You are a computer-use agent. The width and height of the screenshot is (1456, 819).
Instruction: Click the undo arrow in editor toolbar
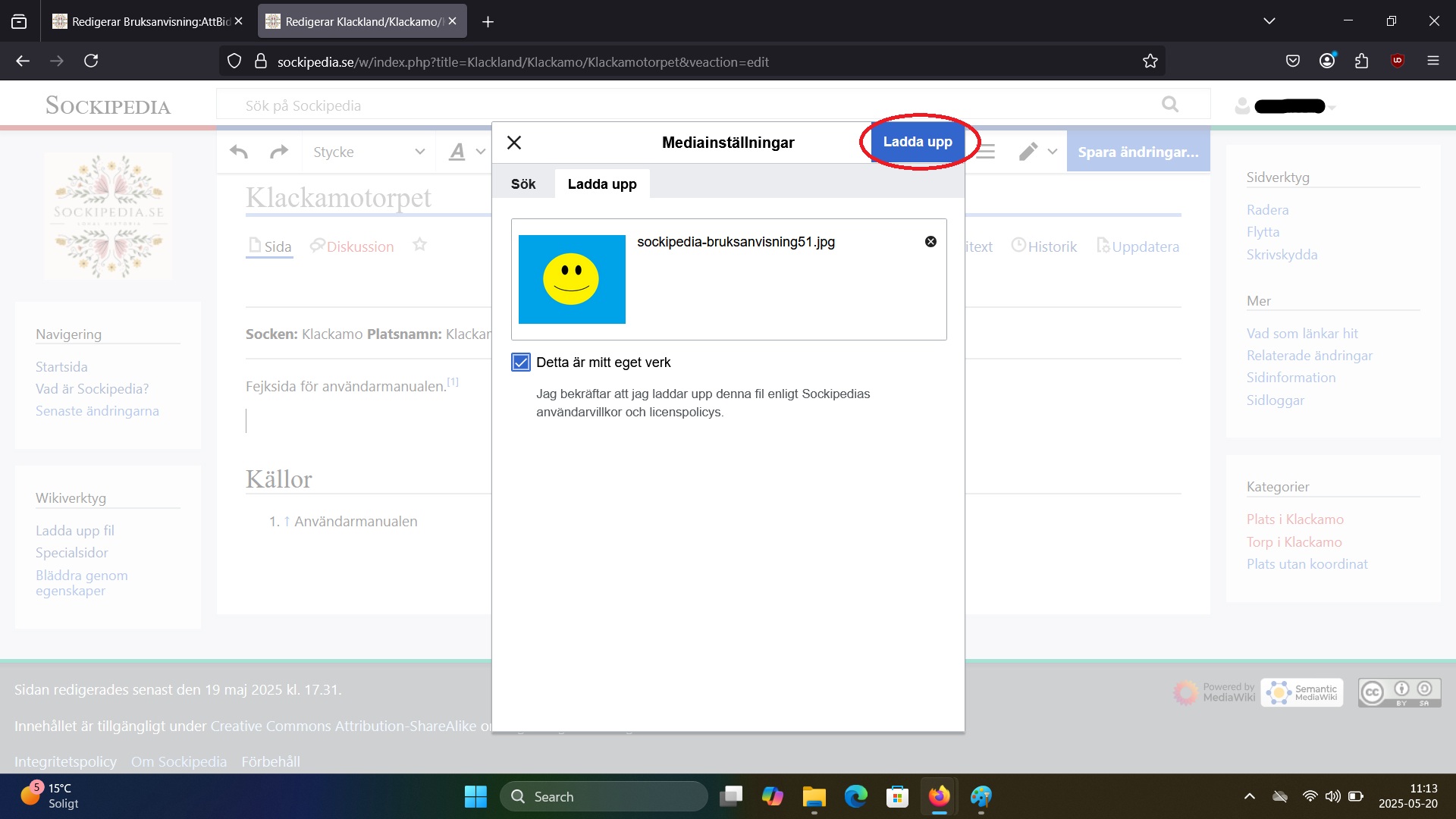point(239,152)
